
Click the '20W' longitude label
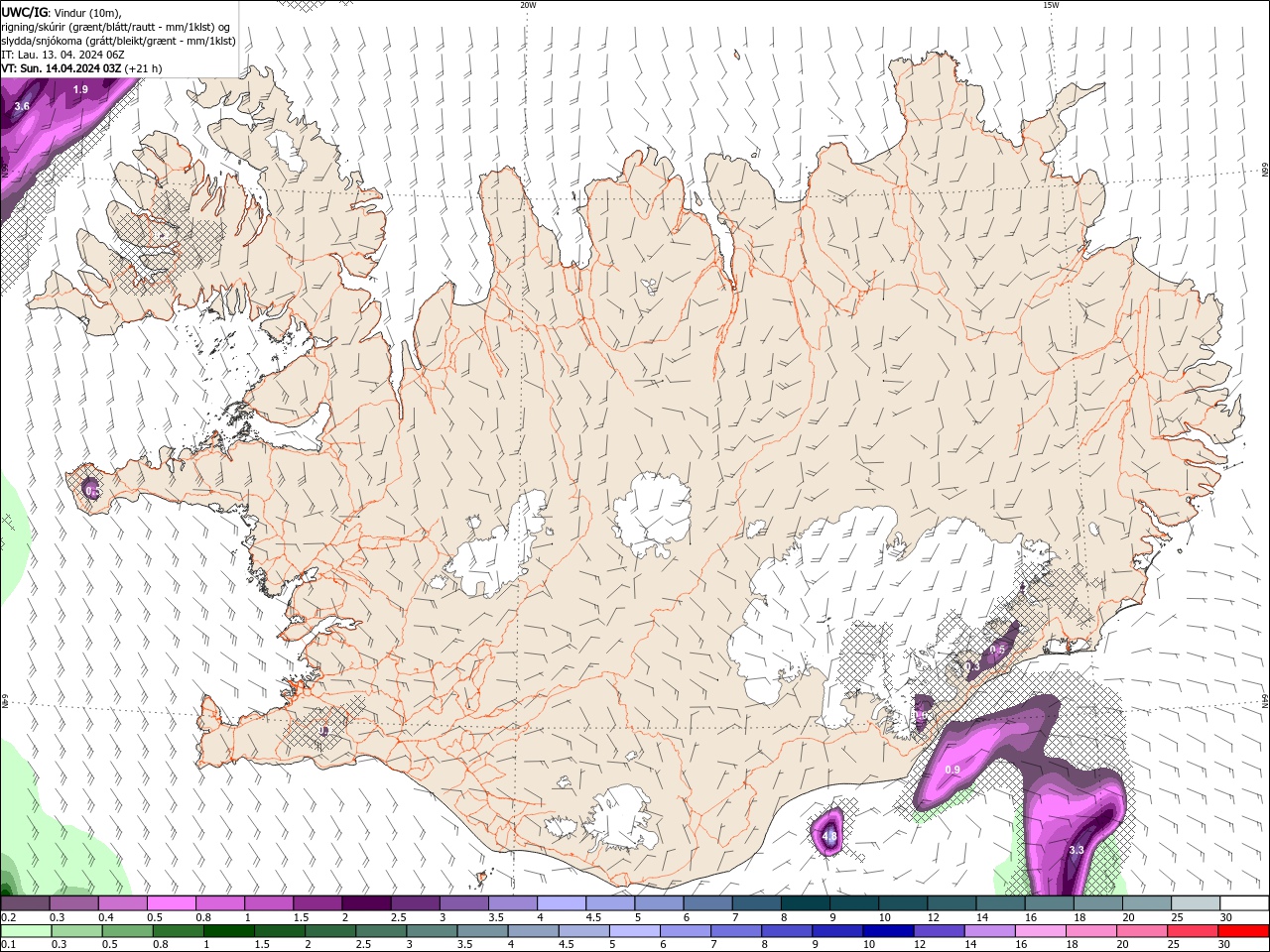point(528,5)
